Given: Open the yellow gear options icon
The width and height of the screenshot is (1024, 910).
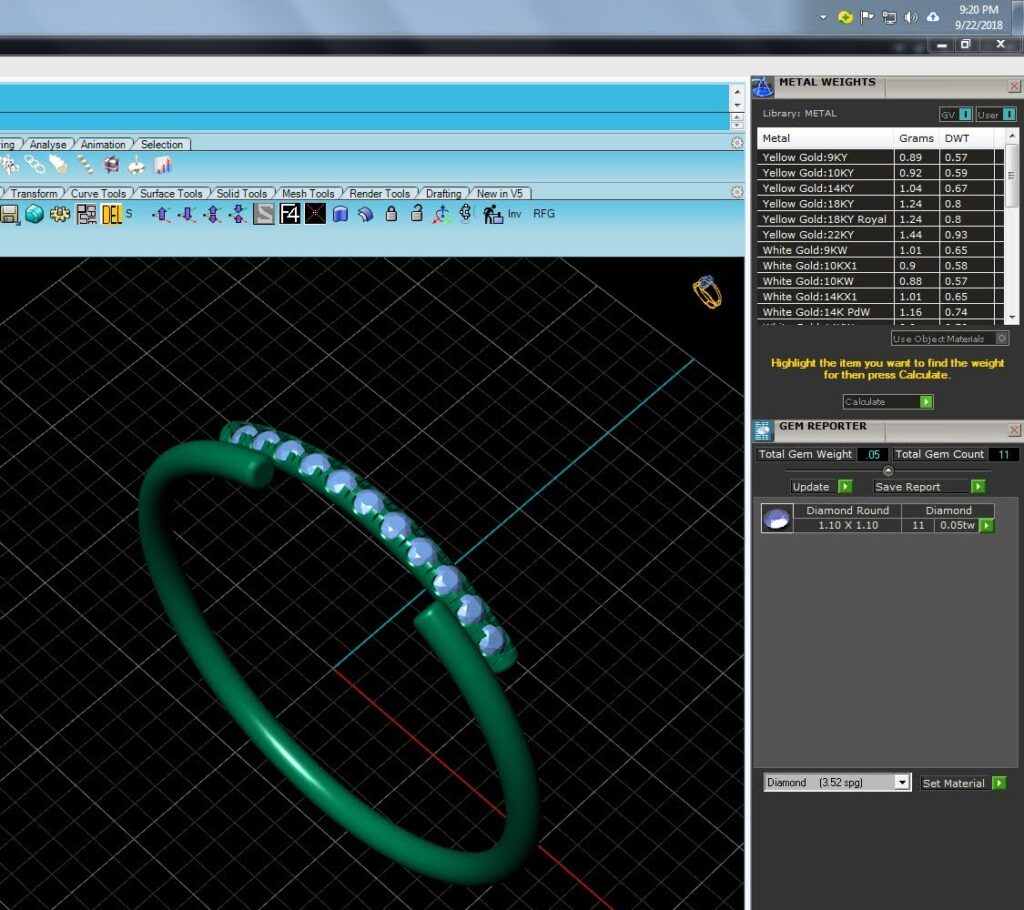Looking at the screenshot, I should coord(60,214).
